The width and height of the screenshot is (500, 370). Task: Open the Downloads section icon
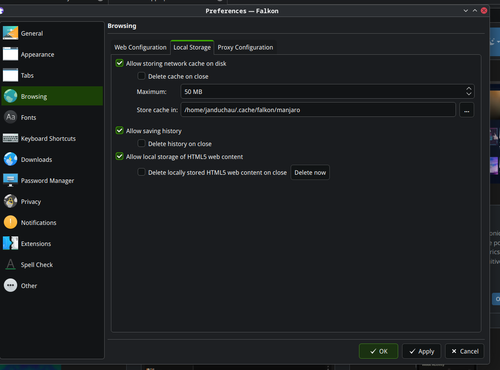[10, 159]
